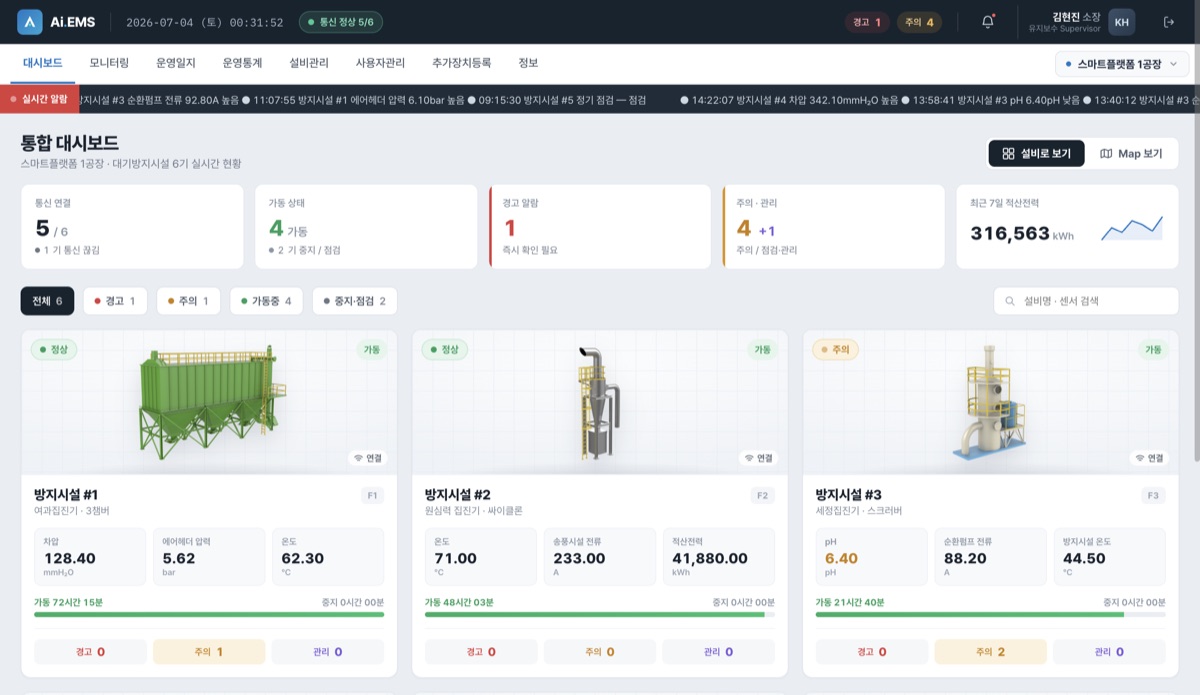The height and width of the screenshot is (695, 1200).
Task: Click 가동 badge on 방지시설 #3 card
Action: pos(1153,350)
